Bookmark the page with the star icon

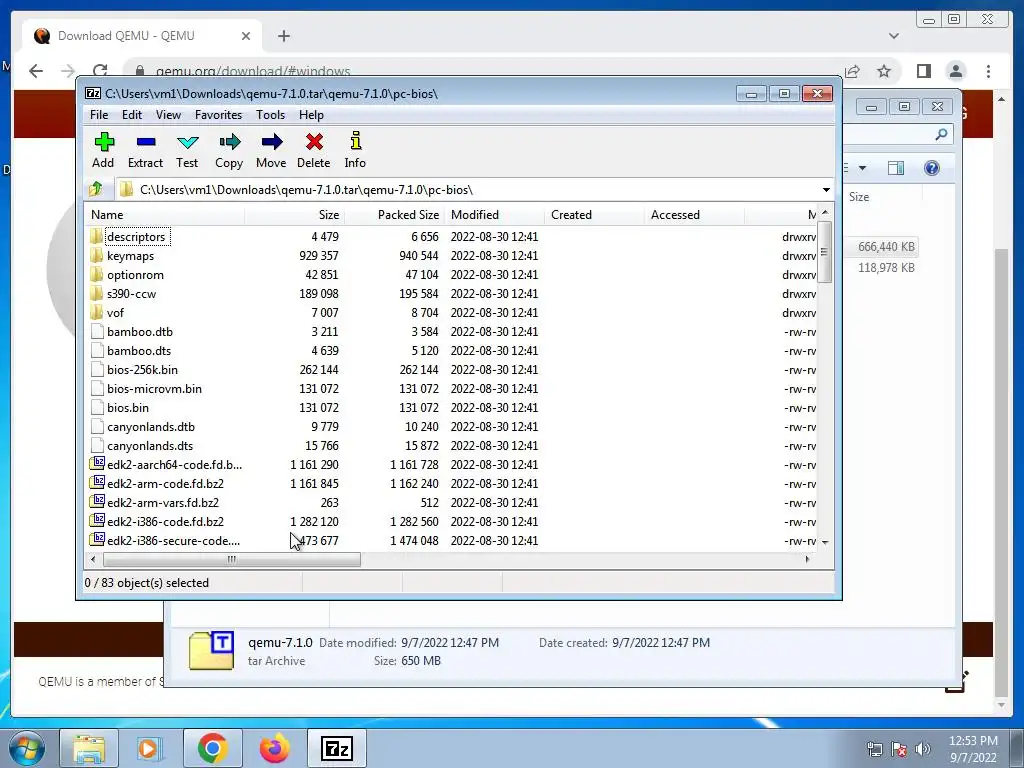884,71
